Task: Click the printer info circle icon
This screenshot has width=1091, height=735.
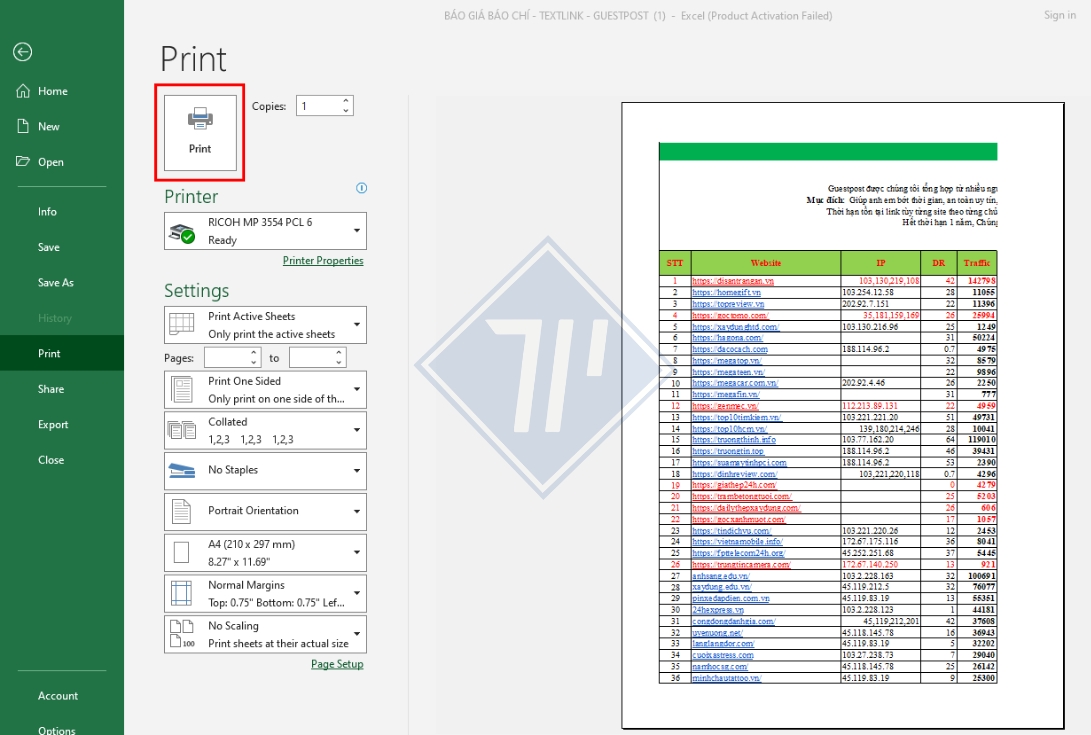Action: 361,188
